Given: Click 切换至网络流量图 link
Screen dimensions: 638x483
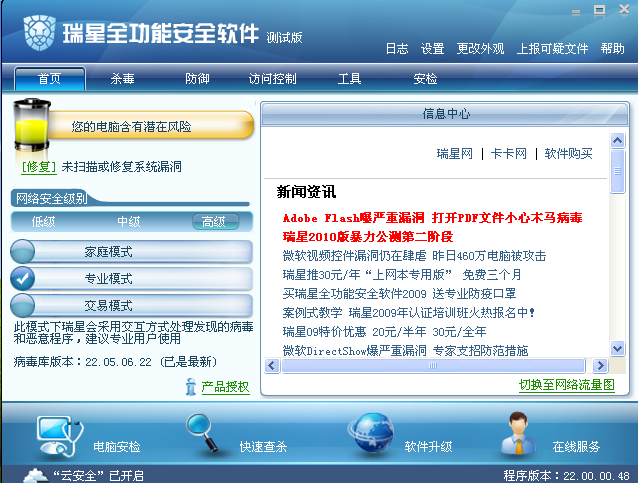Looking at the screenshot, I should click(x=567, y=385).
